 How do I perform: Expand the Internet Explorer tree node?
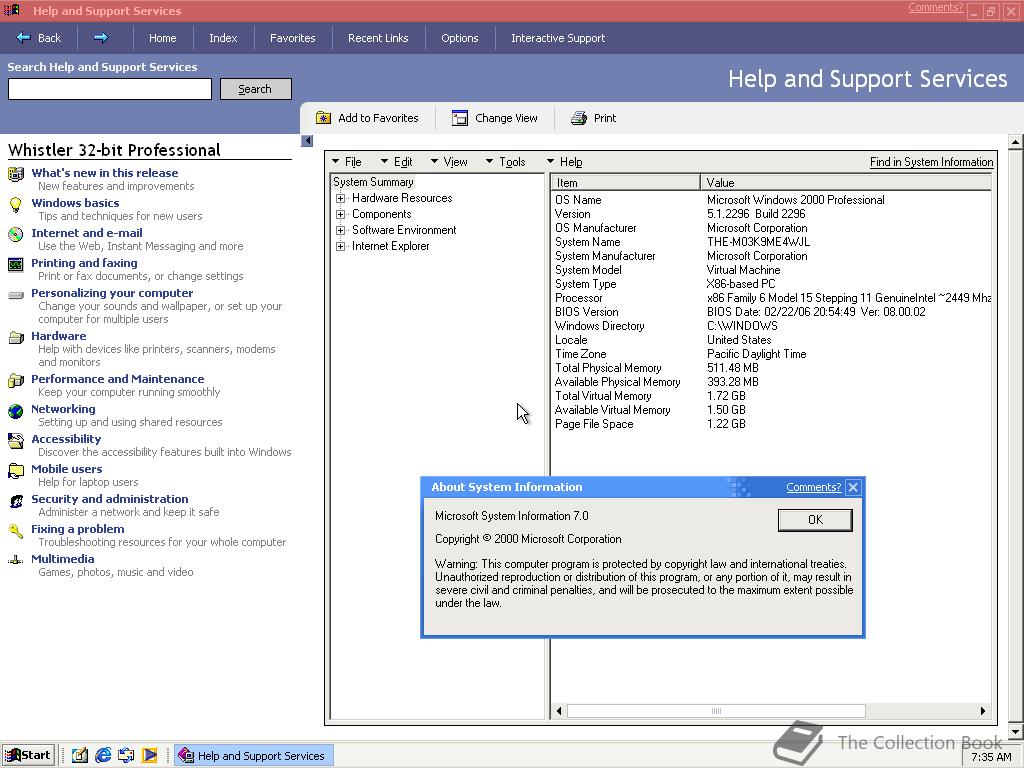pos(340,246)
